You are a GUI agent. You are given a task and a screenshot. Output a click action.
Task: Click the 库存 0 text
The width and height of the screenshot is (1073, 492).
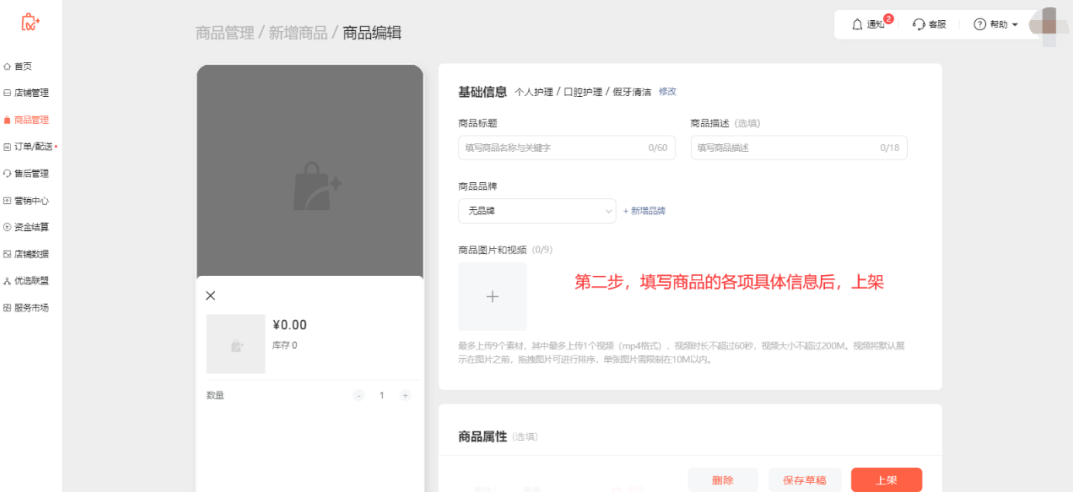pyautogui.click(x=285, y=346)
